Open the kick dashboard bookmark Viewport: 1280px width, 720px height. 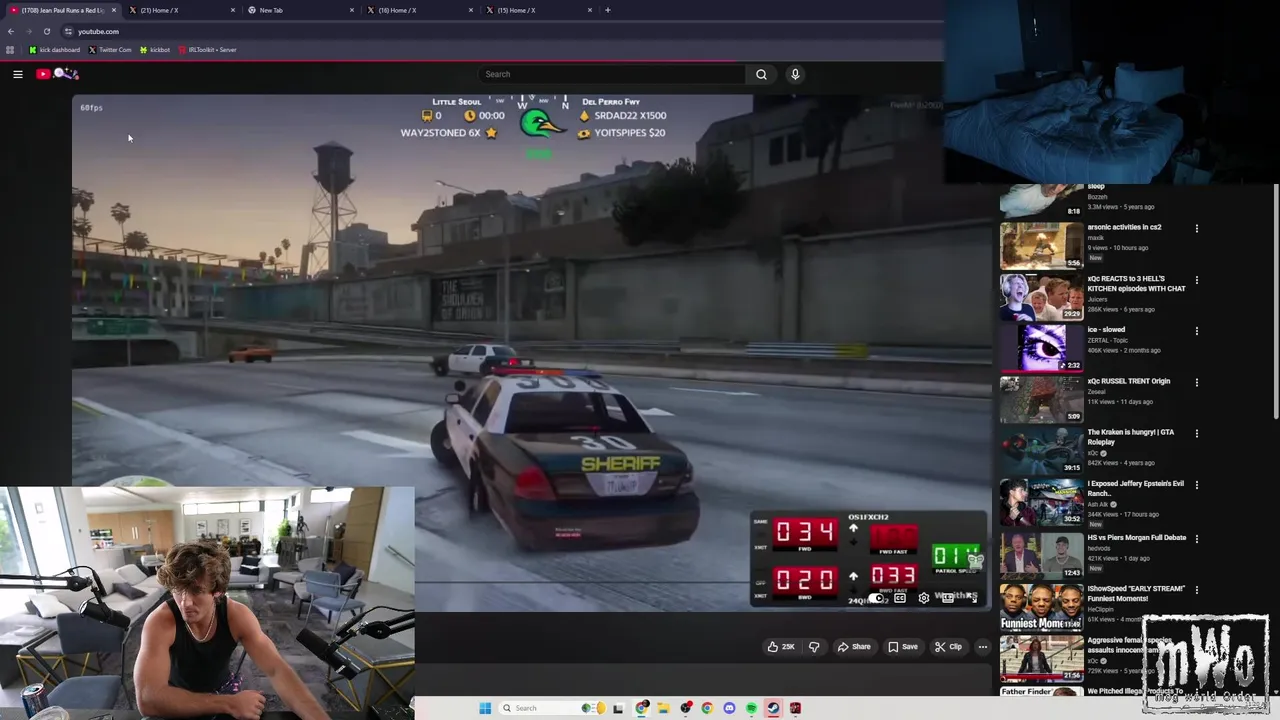point(55,50)
